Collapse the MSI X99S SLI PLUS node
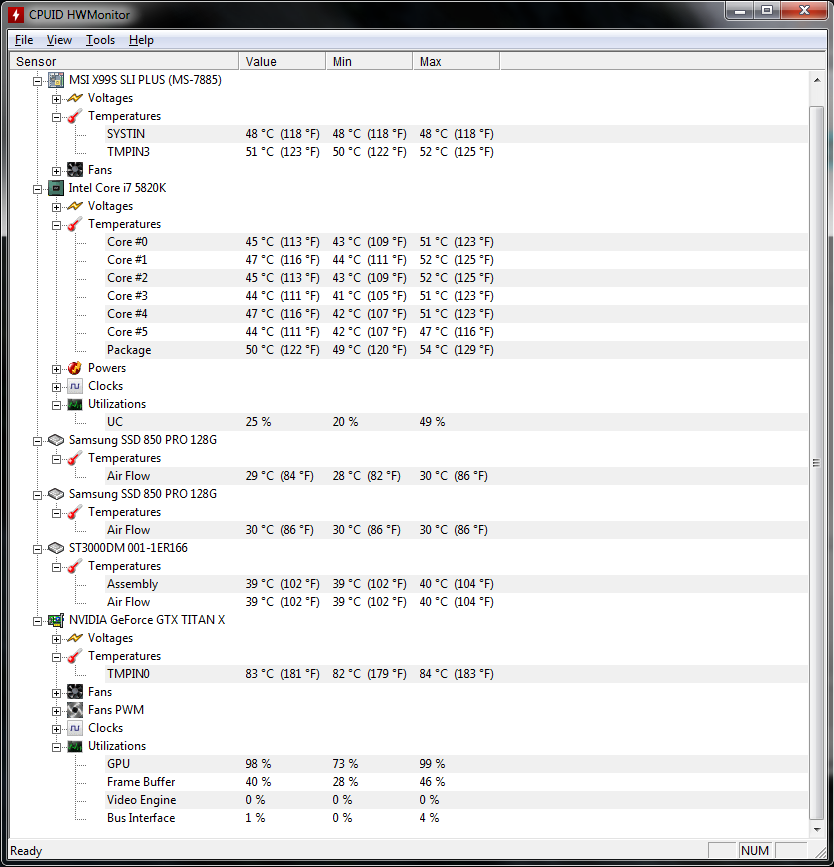This screenshot has width=834, height=867. click(x=37, y=81)
